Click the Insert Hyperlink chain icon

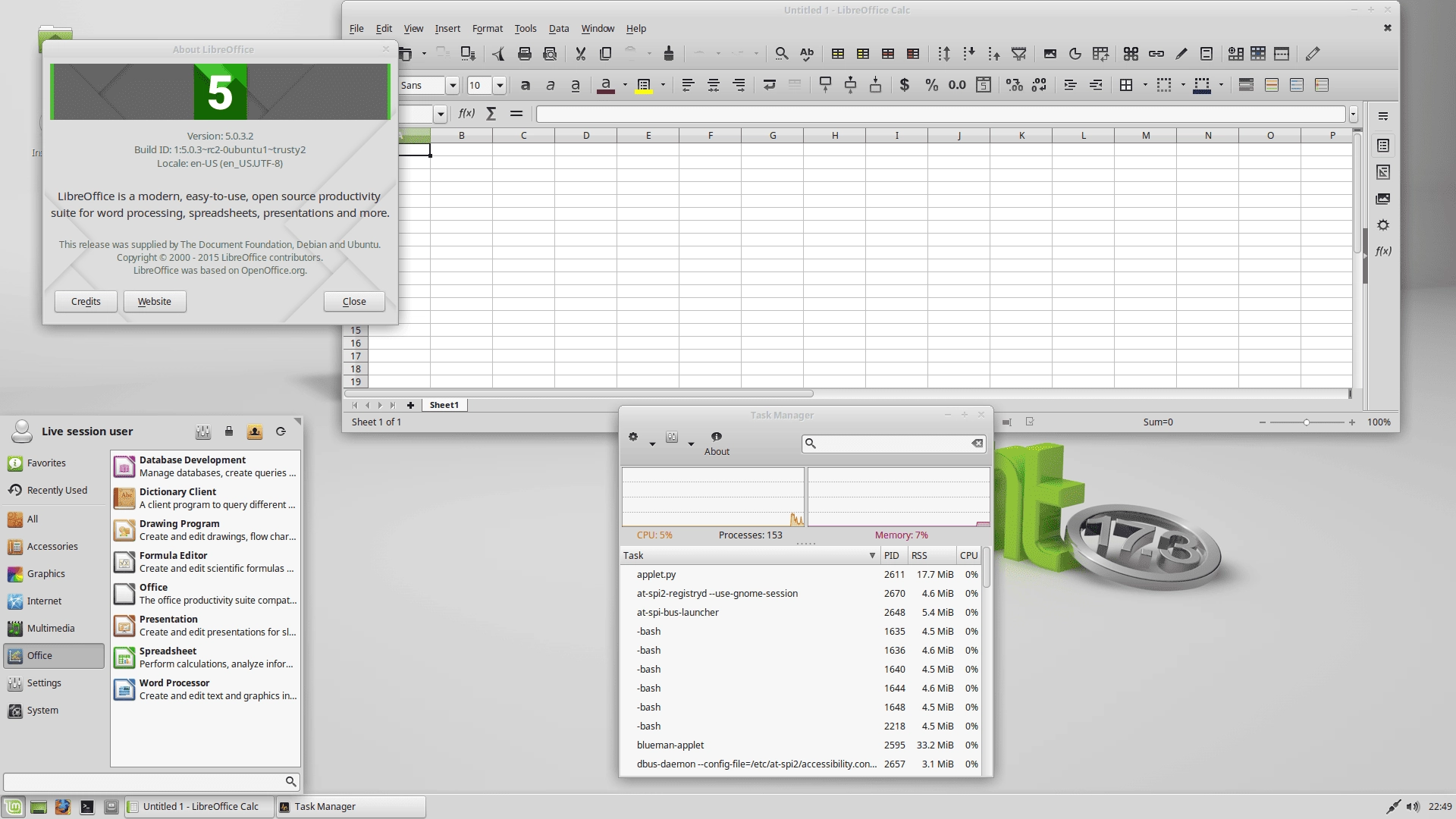click(1156, 54)
